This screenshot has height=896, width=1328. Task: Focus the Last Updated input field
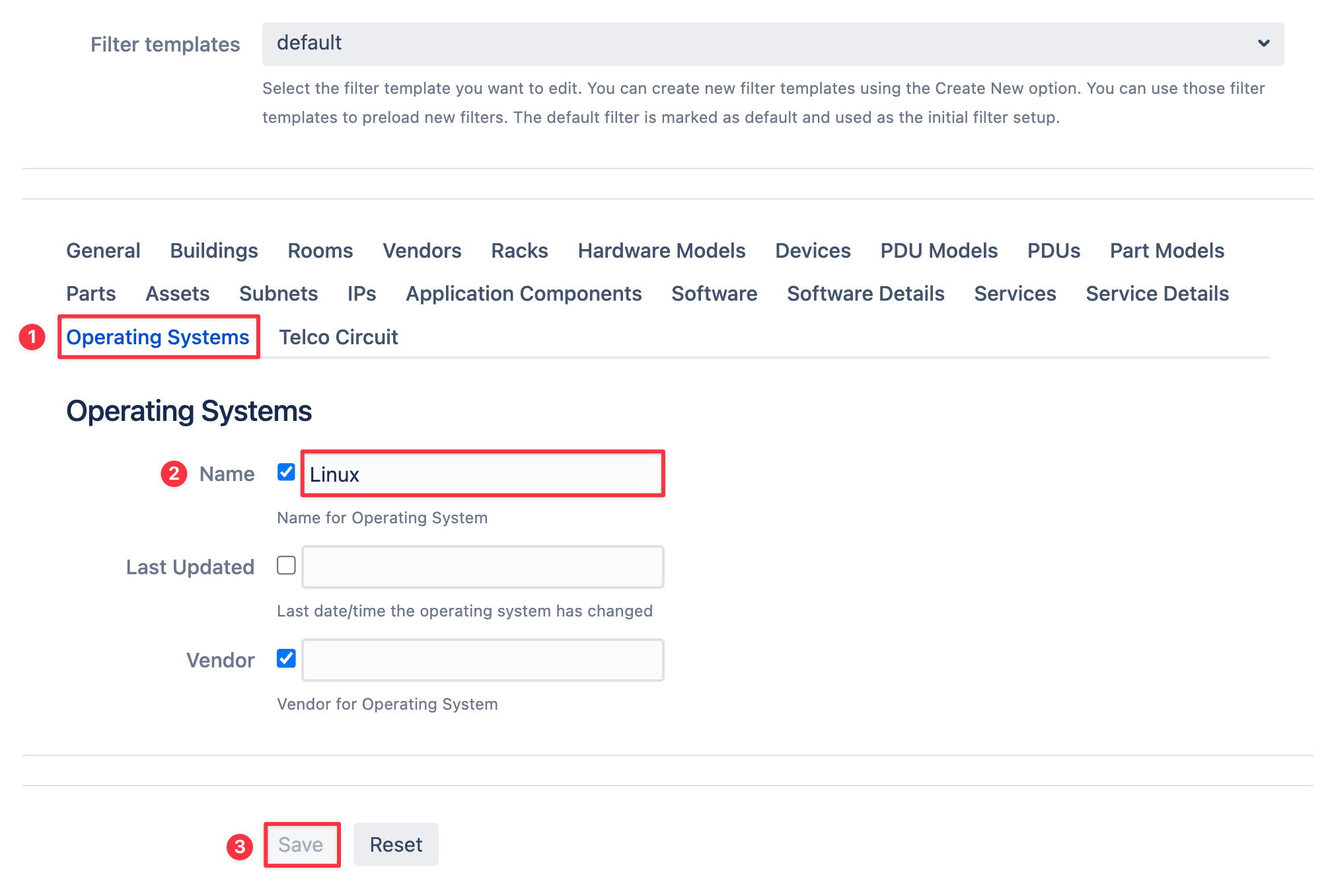[482, 567]
